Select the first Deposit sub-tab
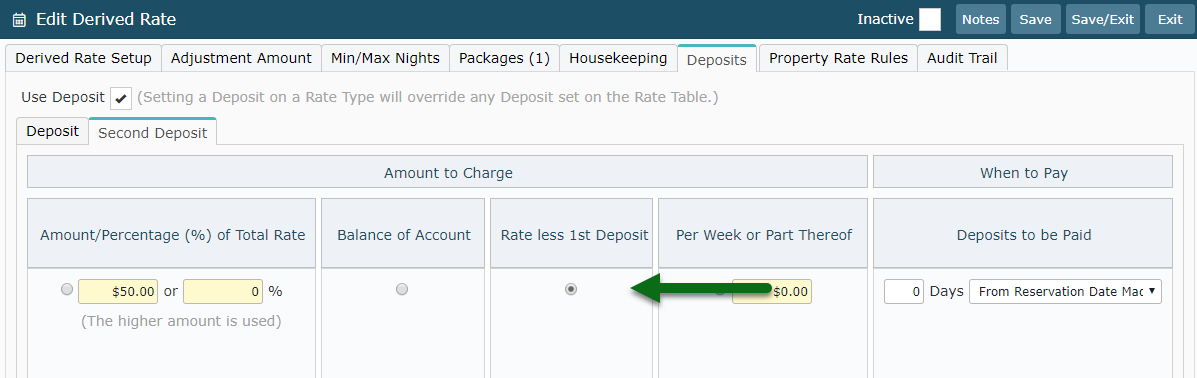1197x378 pixels. pos(53,131)
